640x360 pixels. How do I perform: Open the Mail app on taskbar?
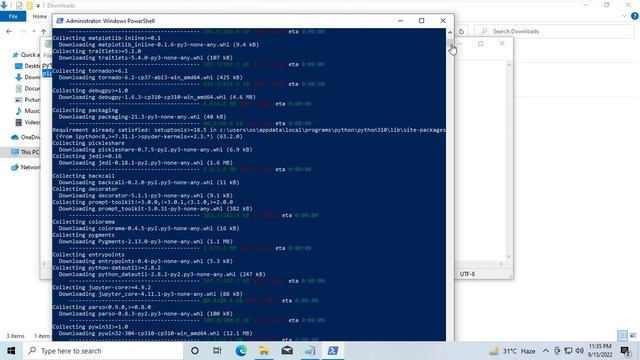coord(287,351)
